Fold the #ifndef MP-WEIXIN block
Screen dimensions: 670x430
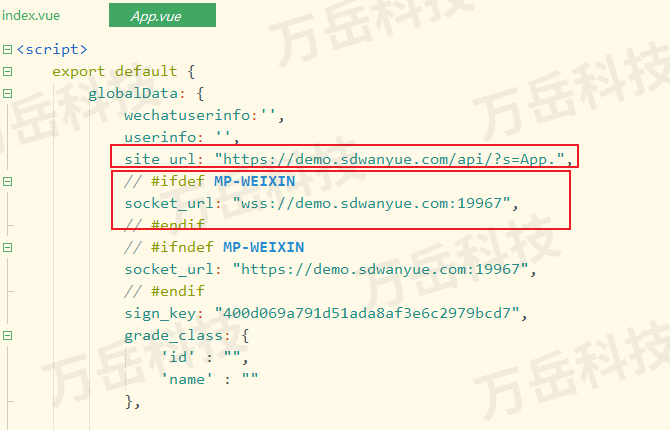click(7, 247)
